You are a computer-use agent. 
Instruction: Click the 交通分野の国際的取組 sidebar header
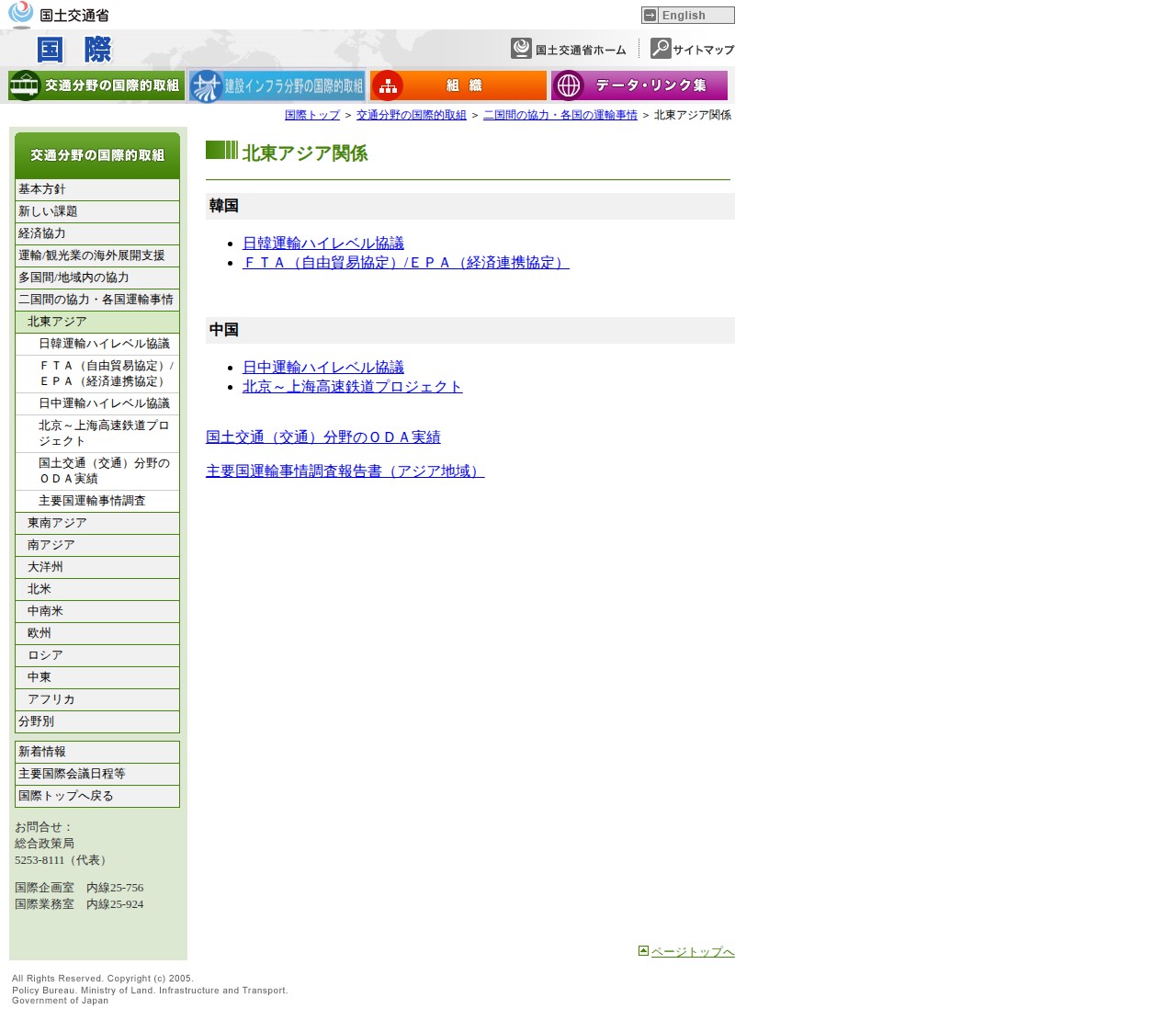pyautogui.click(x=97, y=155)
